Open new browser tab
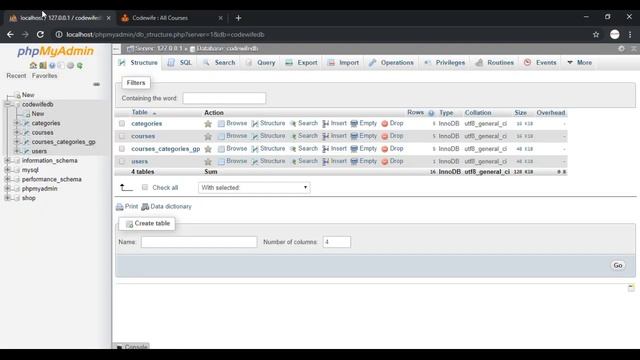The image size is (640, 360). click(238, 18)
